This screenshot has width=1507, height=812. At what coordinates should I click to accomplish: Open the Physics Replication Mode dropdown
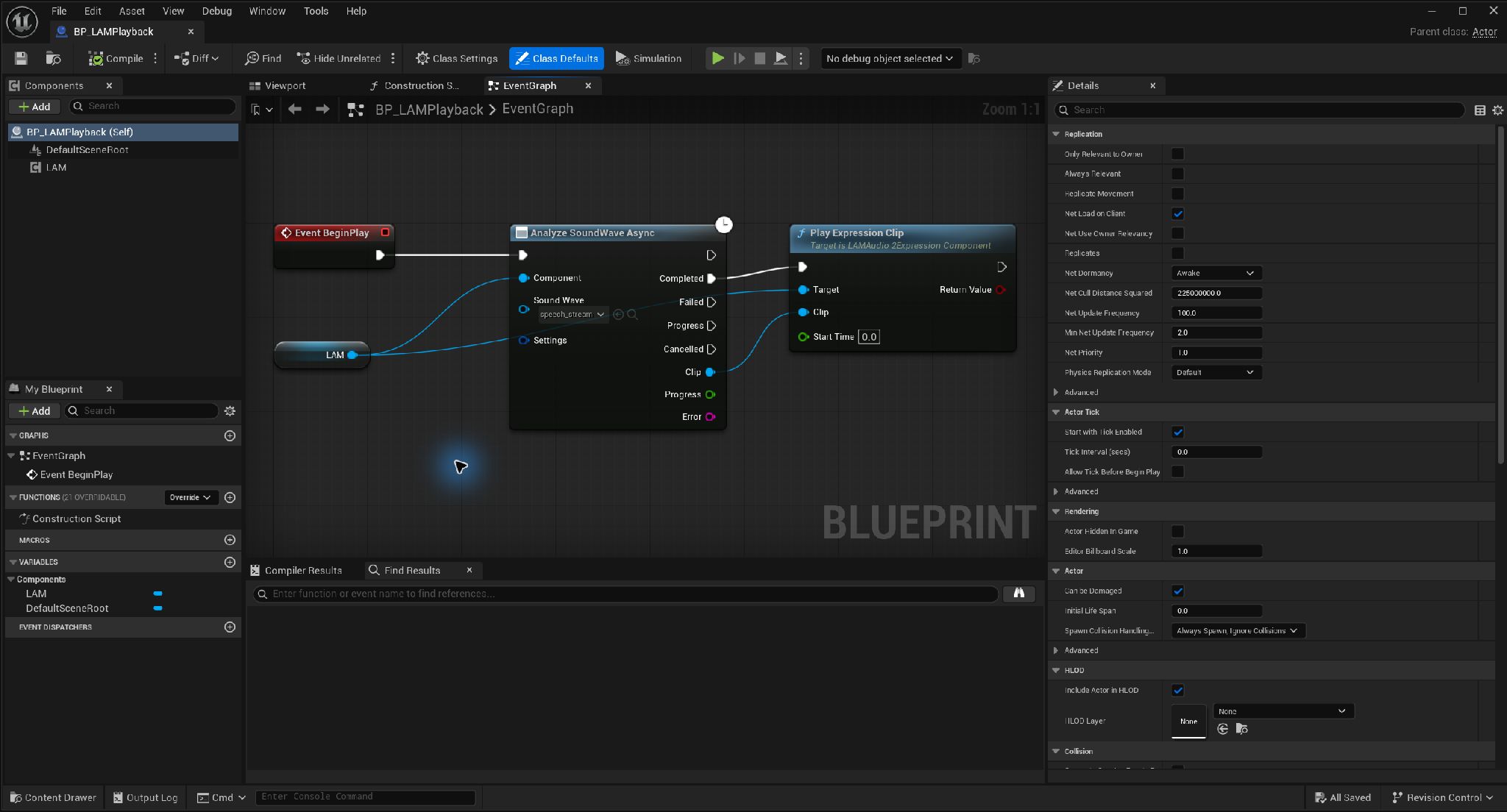pos(1216,372)
